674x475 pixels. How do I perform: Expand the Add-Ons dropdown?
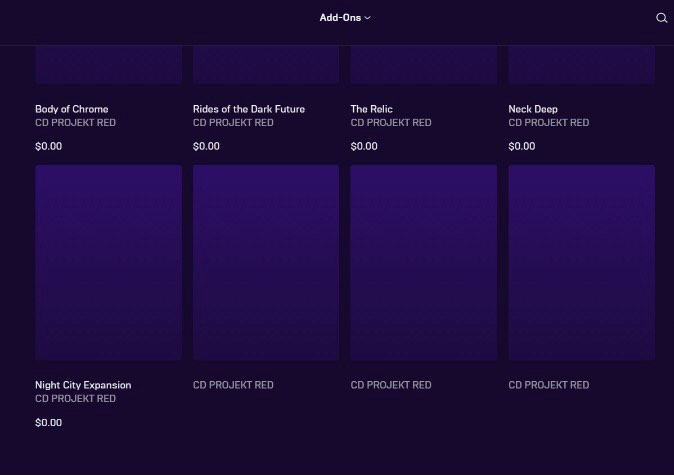[x=345, y=18]
